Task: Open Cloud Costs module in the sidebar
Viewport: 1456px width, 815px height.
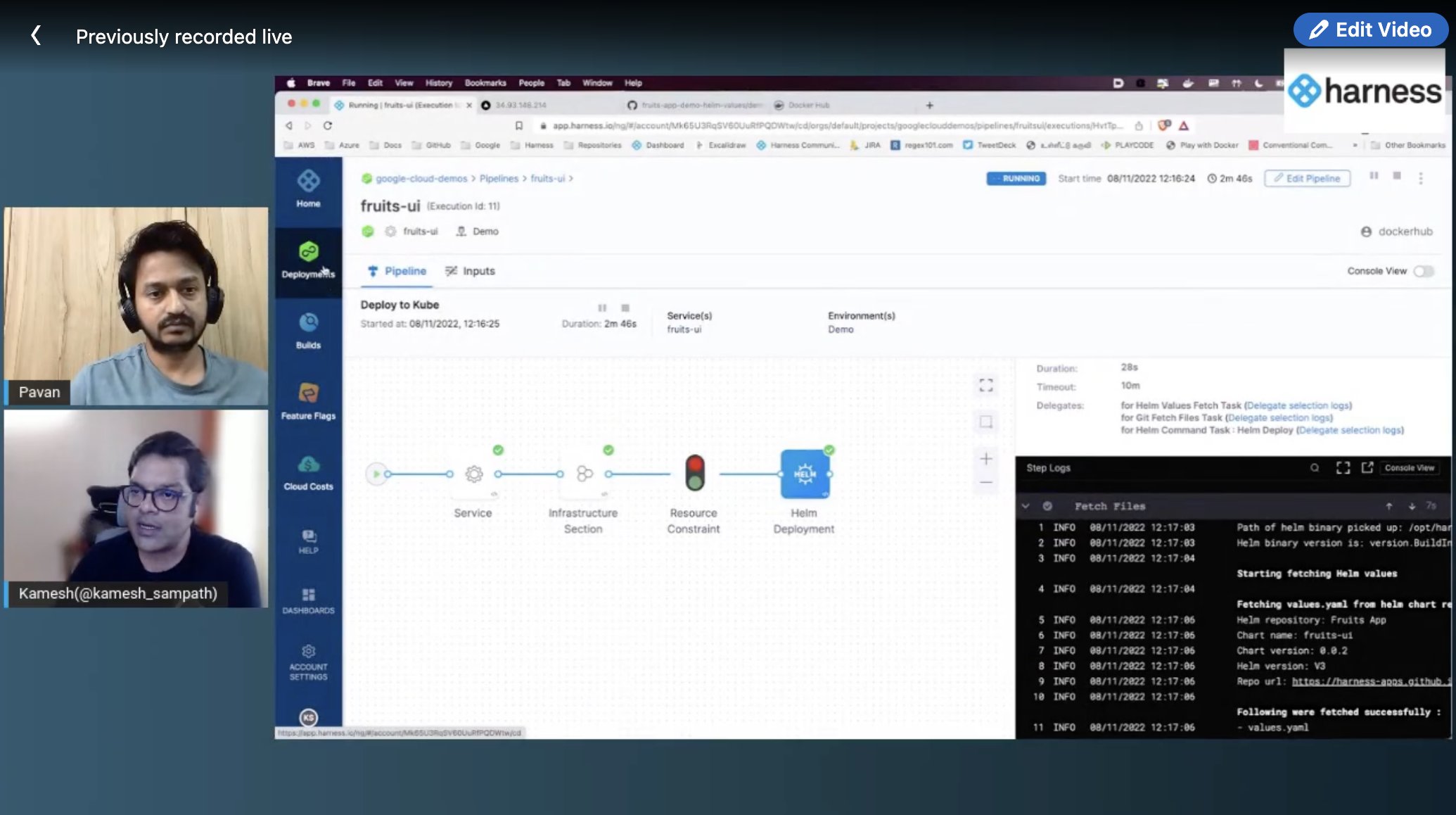Action: [308, 472]
